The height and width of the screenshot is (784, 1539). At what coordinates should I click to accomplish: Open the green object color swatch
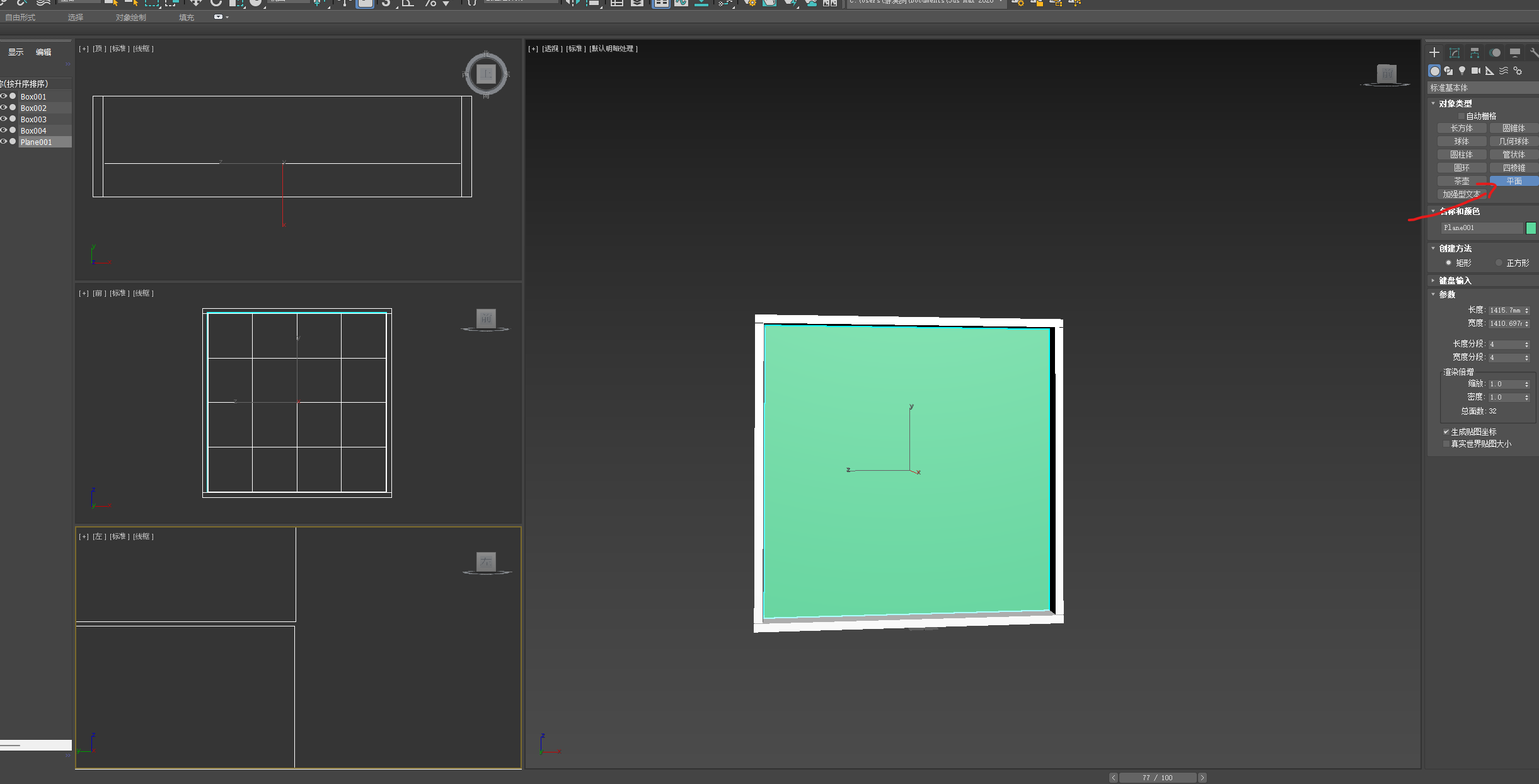tap(1531, 228)
